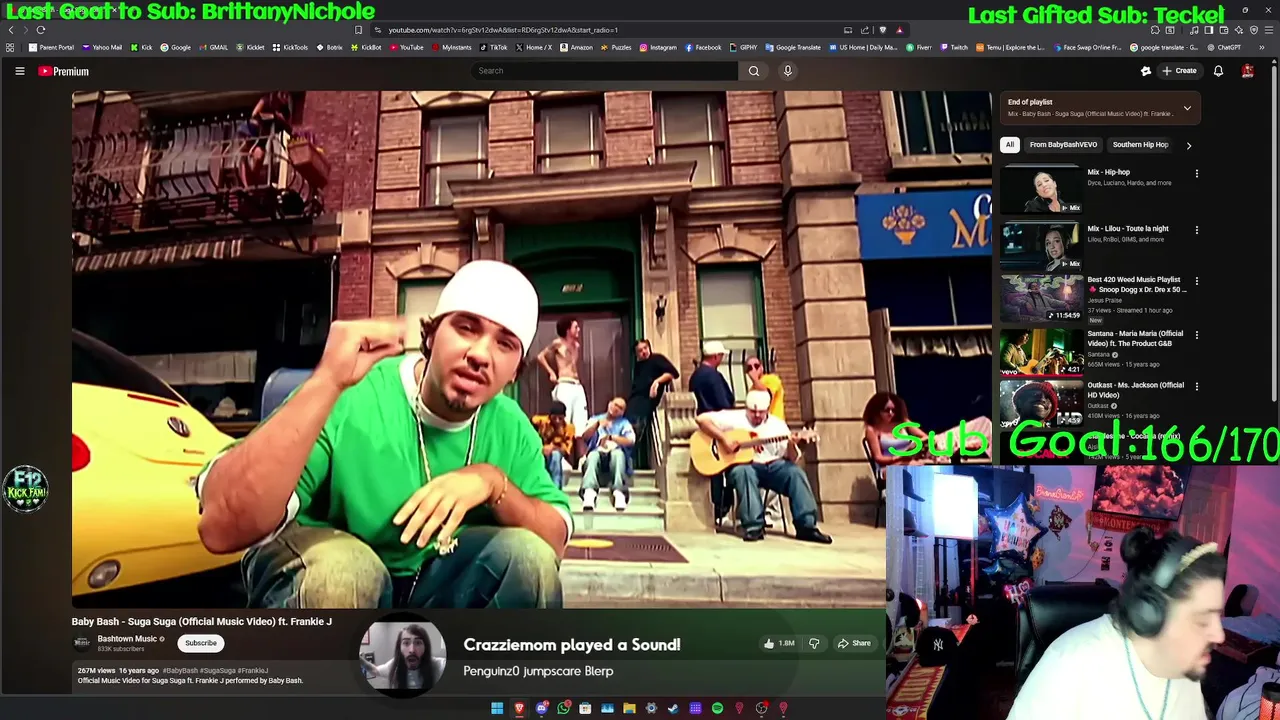Screen dimensions: 1280x720
Task: Open the TikTok bookmark
Action: tap(494, 47)
